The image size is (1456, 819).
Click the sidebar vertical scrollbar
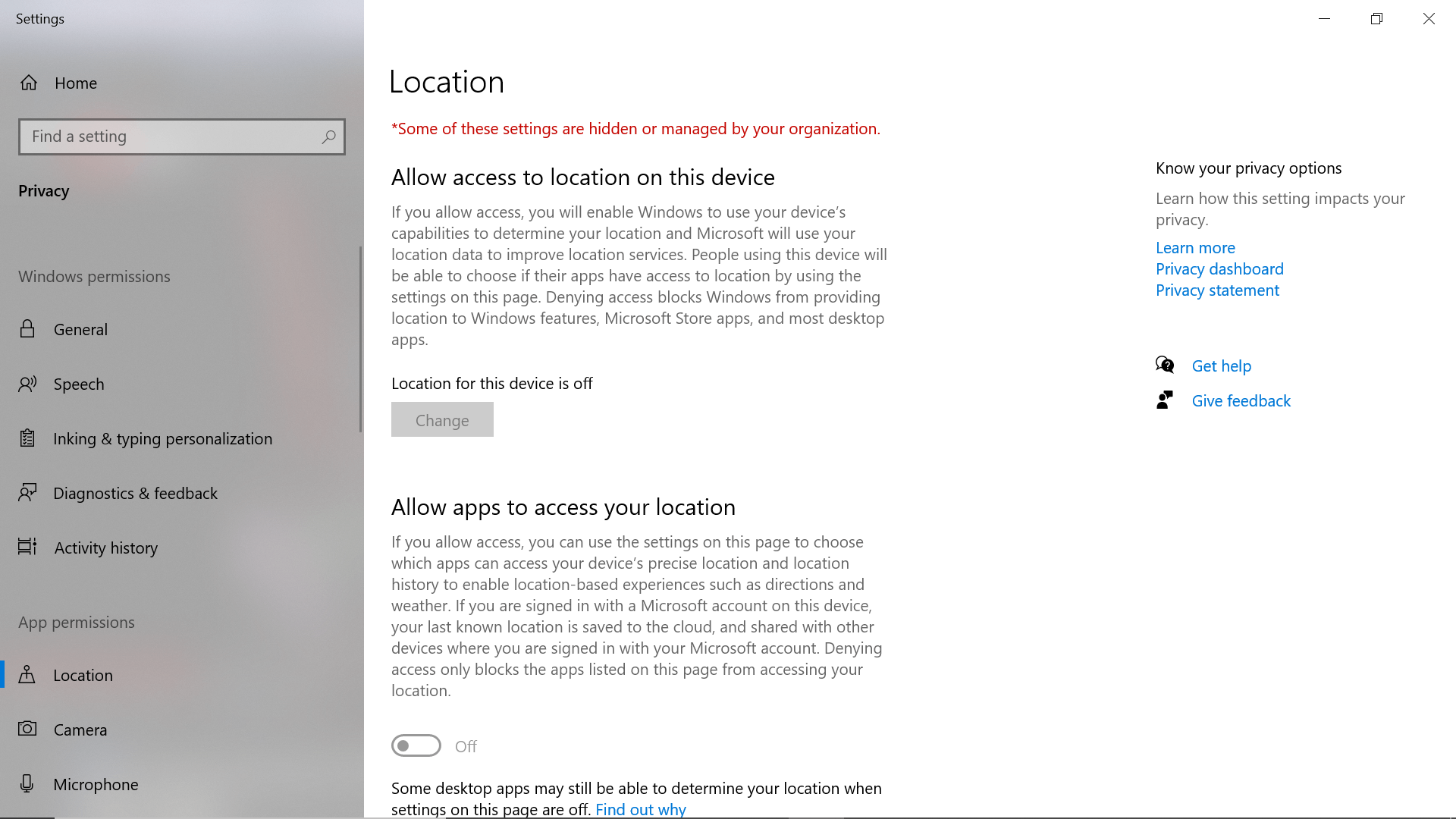[x=360, y=340]
